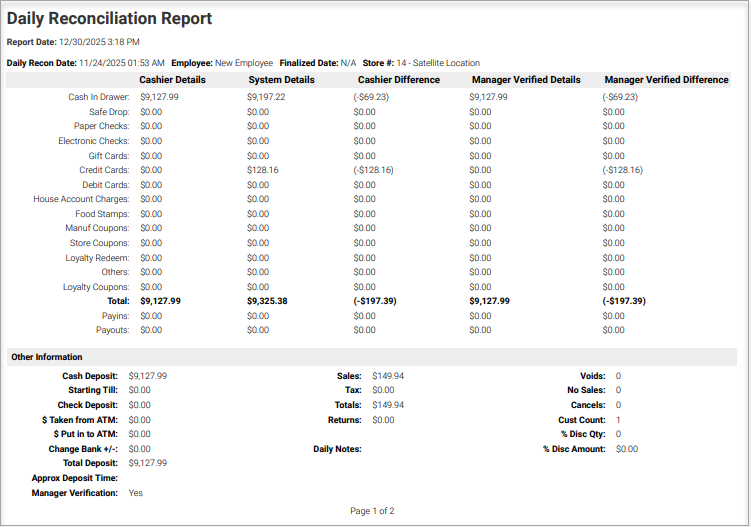Select the Sales value $149.94
This screenshot has height=527, width=751.
(x=388, y=376)
